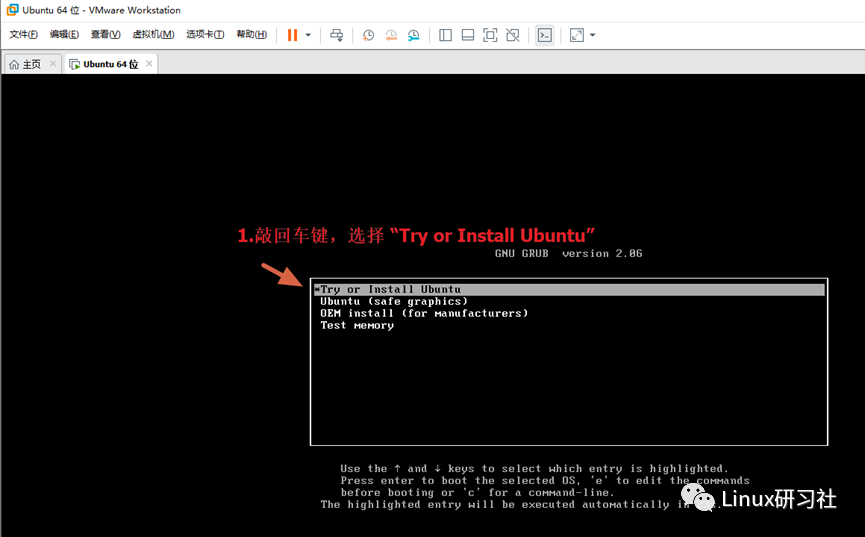Image resolution: width=865 pixels, height=537 pixels.
Task: Select OEM install (for manufacturers) entry
Action: (424, 313)
